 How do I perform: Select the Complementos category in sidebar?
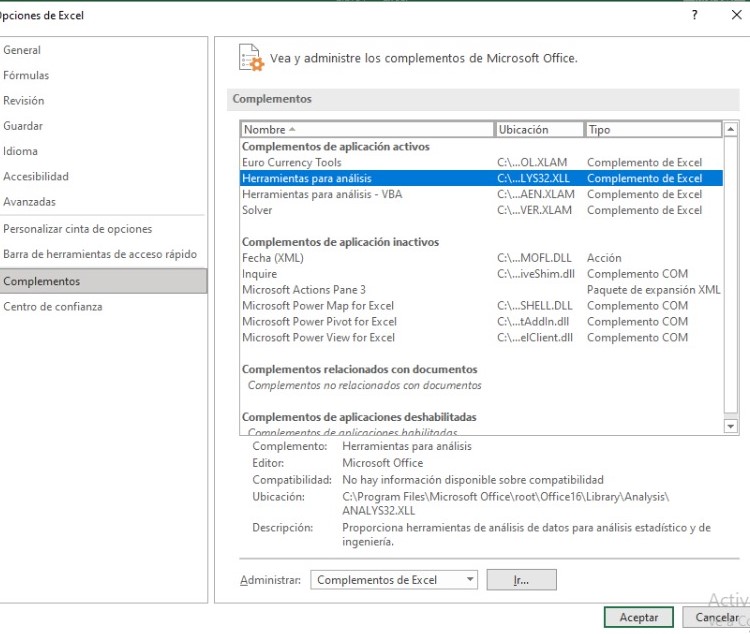[x=103, y=281]
